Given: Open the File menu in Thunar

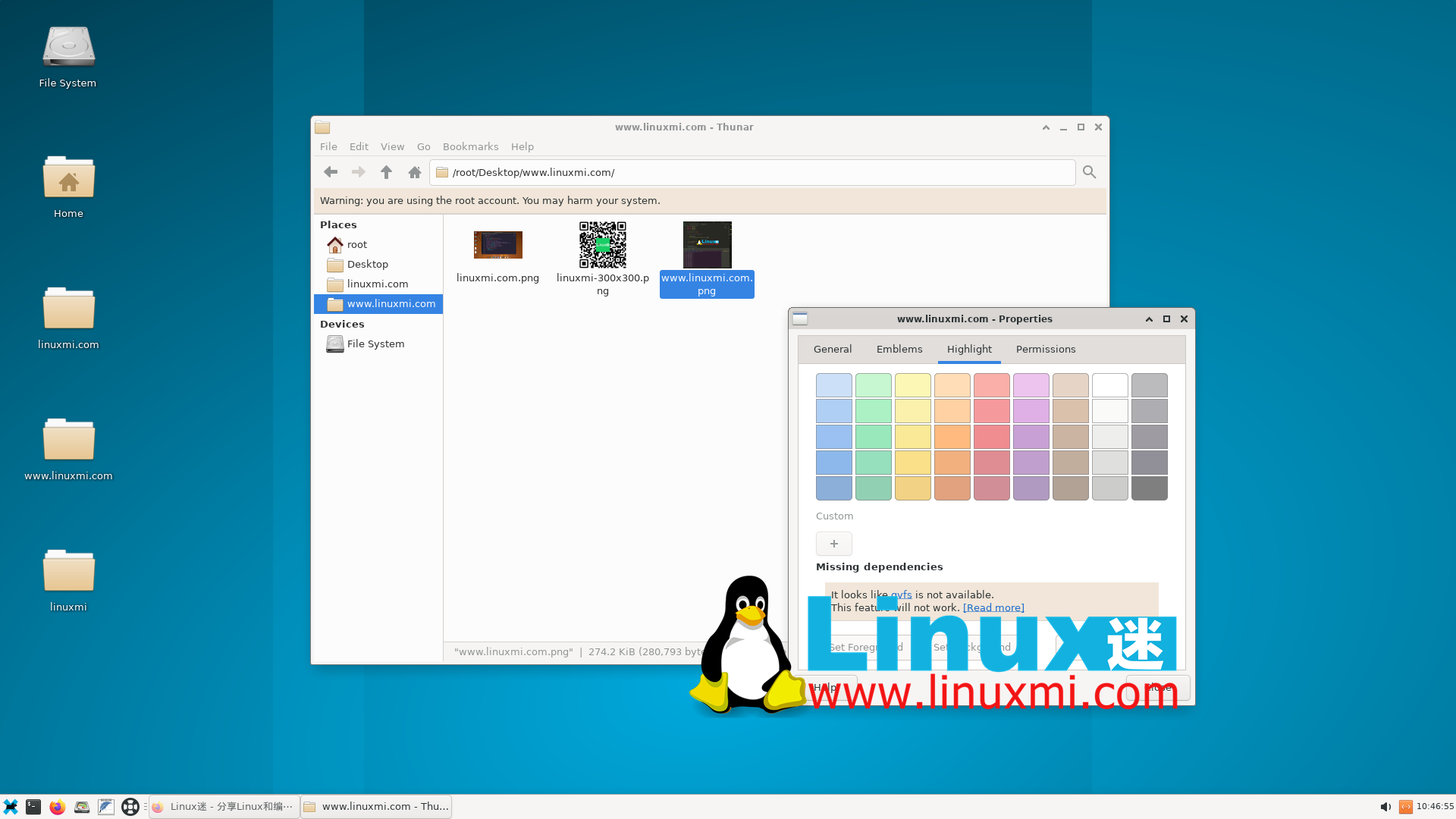Looking at the screenshot, I should [x=328, y=147].
